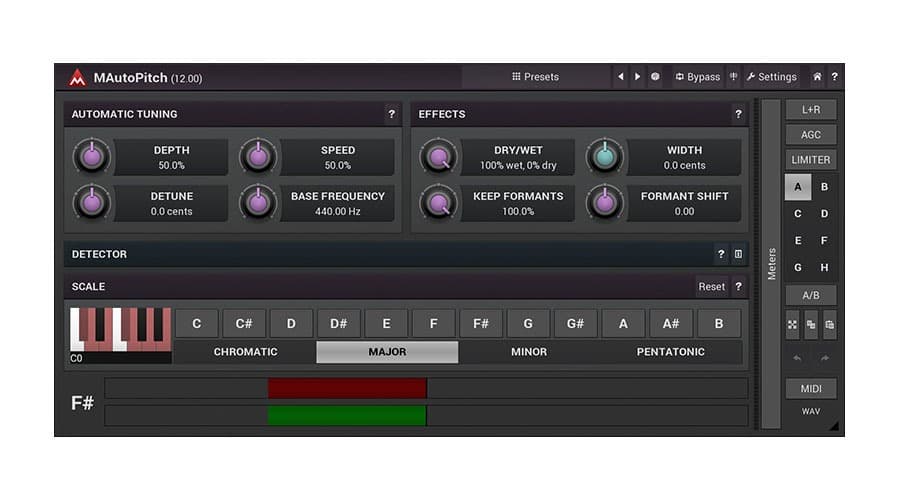Viewport: 900px width, 500px height.
Task: Load the previous preset with left arrow
Action: (x=620, y=76)
